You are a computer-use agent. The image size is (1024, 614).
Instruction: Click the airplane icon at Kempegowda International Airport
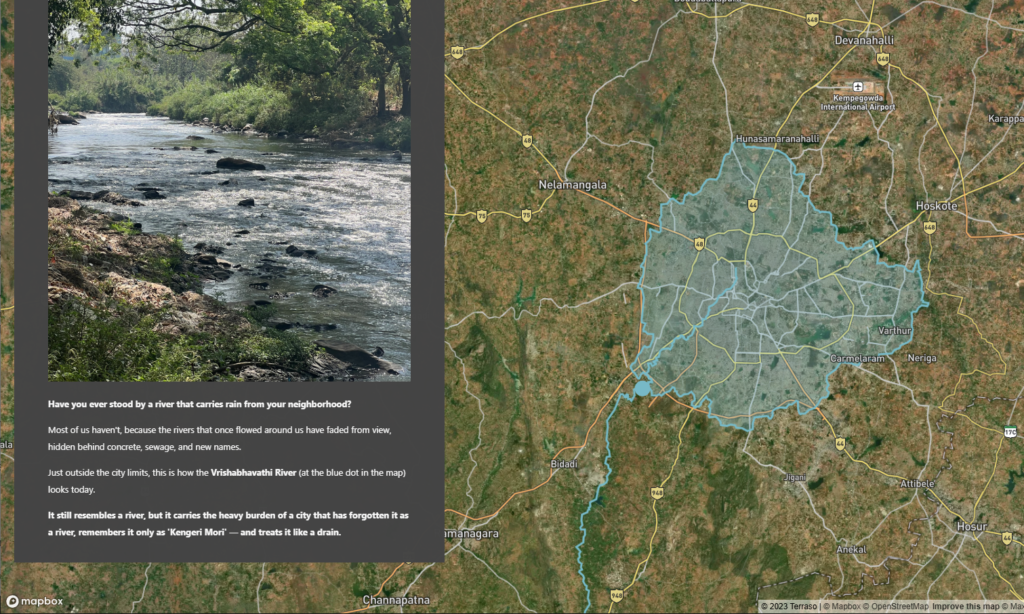click(x=858, y=86)
